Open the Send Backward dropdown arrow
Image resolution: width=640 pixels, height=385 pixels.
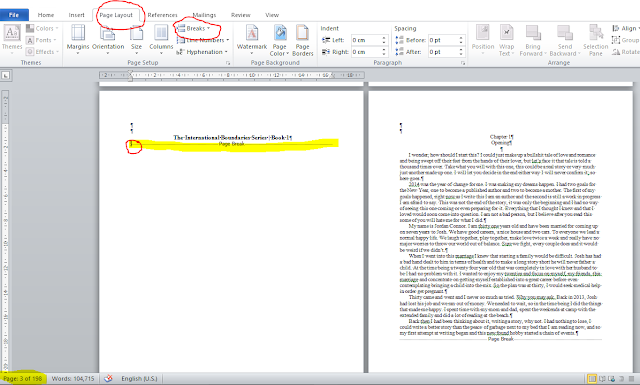(578, 53)
